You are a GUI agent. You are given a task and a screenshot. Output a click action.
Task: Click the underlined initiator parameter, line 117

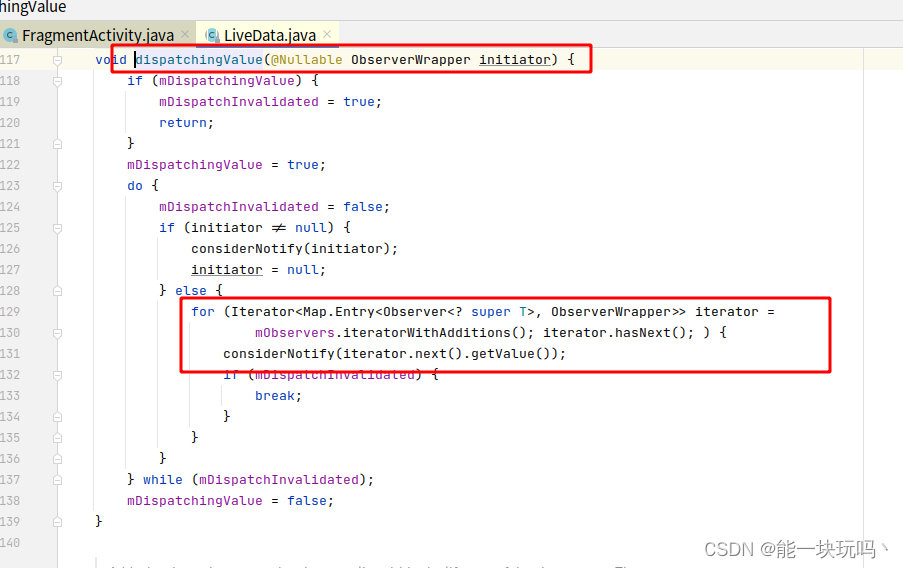pos(515,59)
